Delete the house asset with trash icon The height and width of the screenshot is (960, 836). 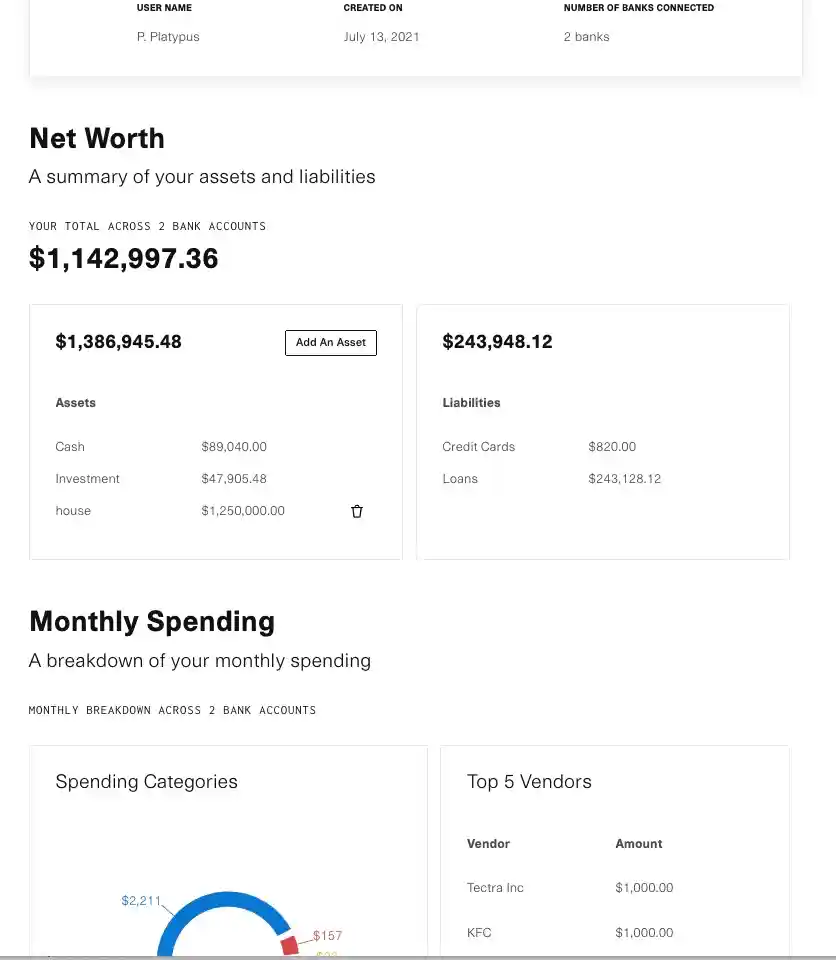[357, 511]
